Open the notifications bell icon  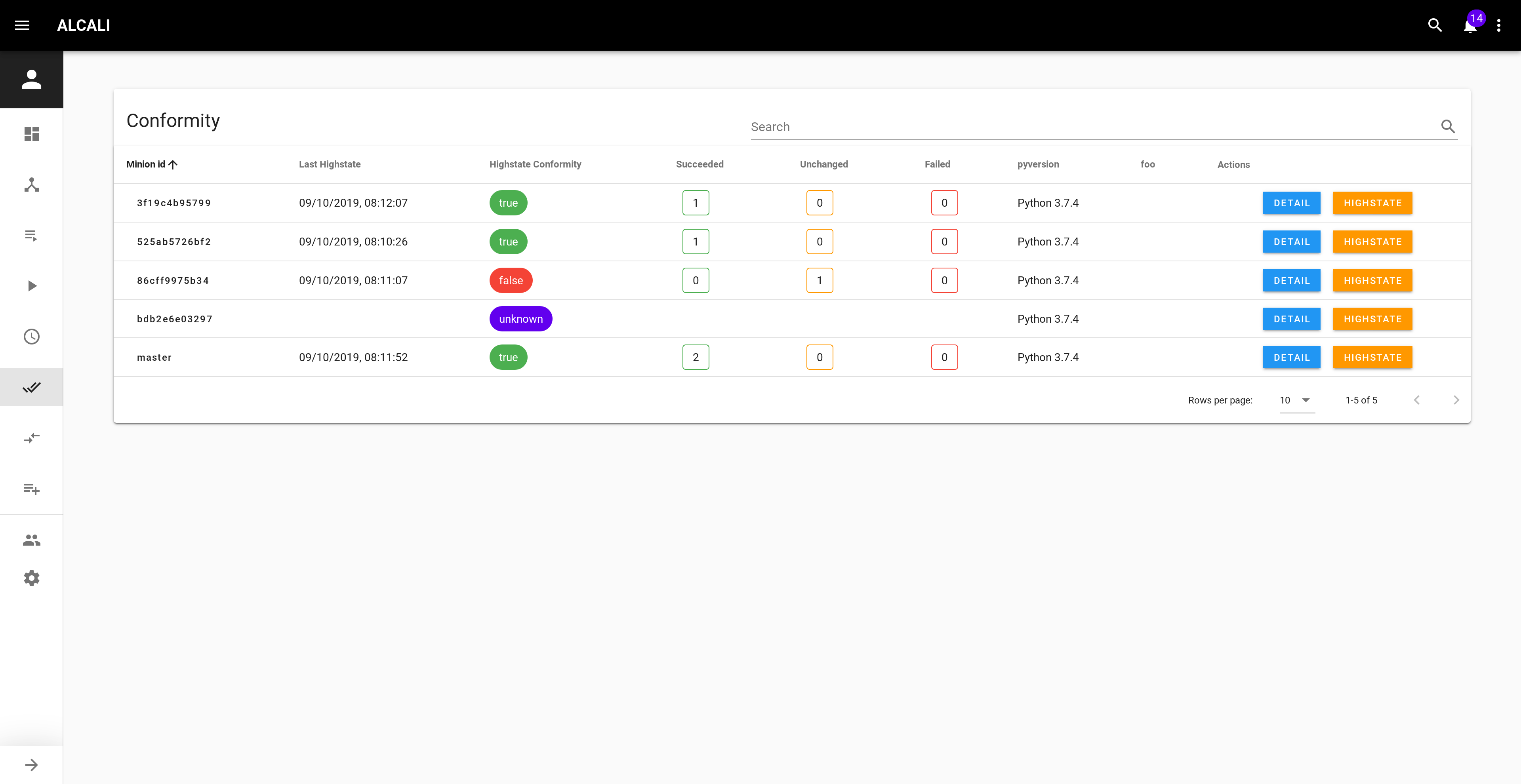click(x=1471, y=25)
